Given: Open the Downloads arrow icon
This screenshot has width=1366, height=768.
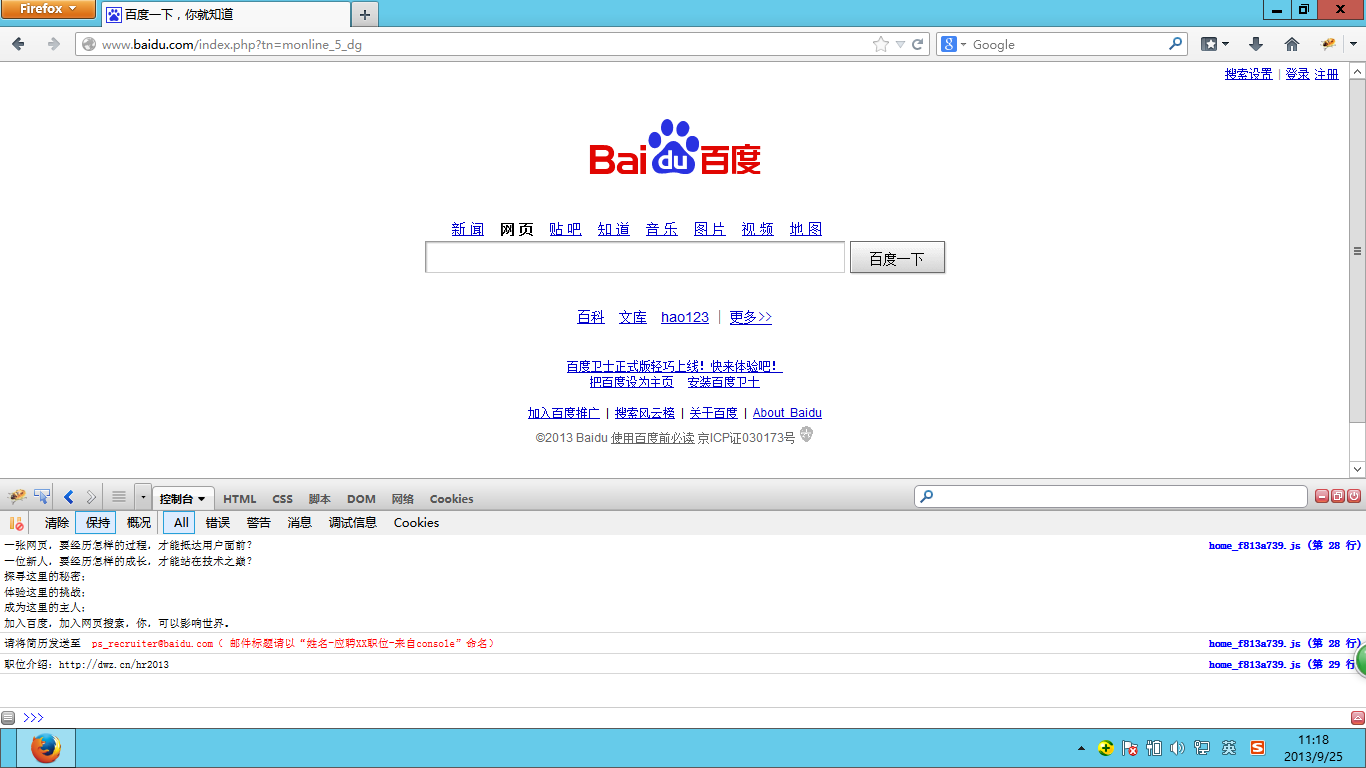Looking at the screenshot, I should pos(1256,44).
